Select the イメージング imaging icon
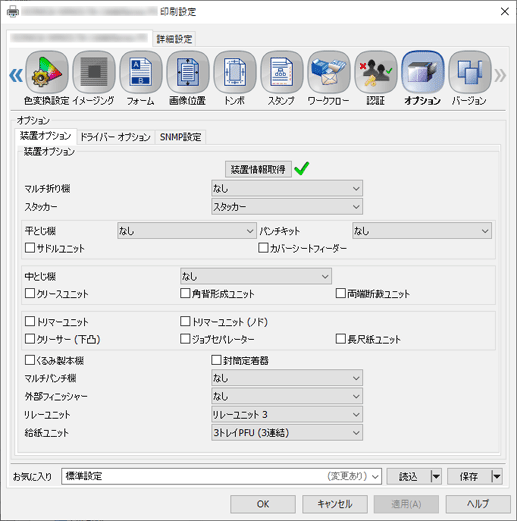The image size is (517, 521). [x=94, y=72]
